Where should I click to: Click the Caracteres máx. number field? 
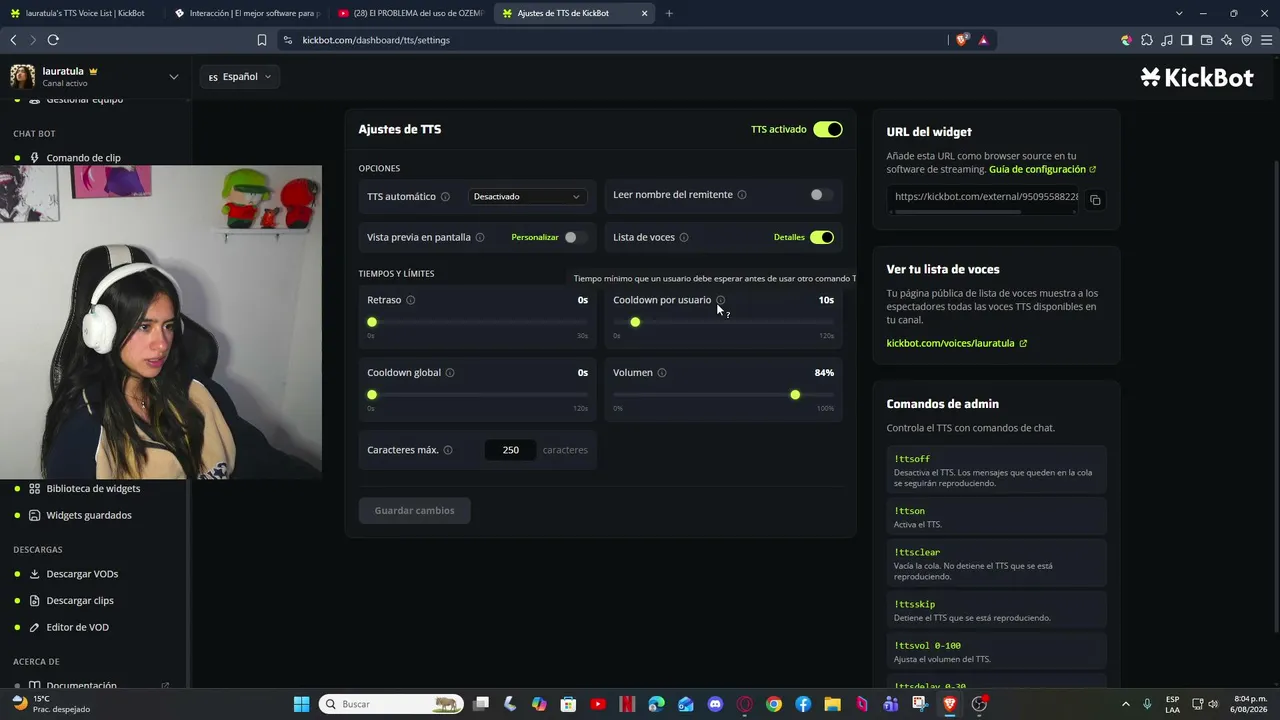(511, 450)
